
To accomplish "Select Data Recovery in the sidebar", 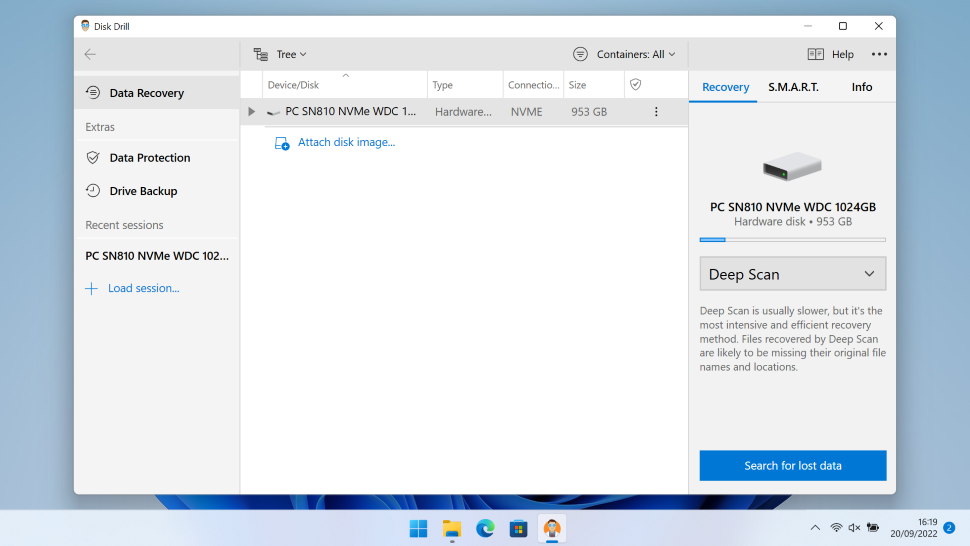I will tap(157, 93).
